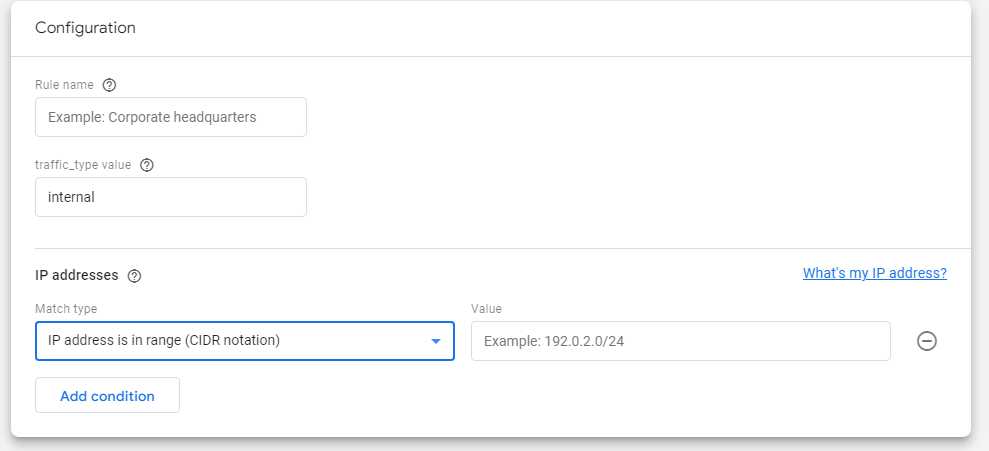Select the IP addresses section heading
Screen dimensions: 989x451
[x=77, y=275]
